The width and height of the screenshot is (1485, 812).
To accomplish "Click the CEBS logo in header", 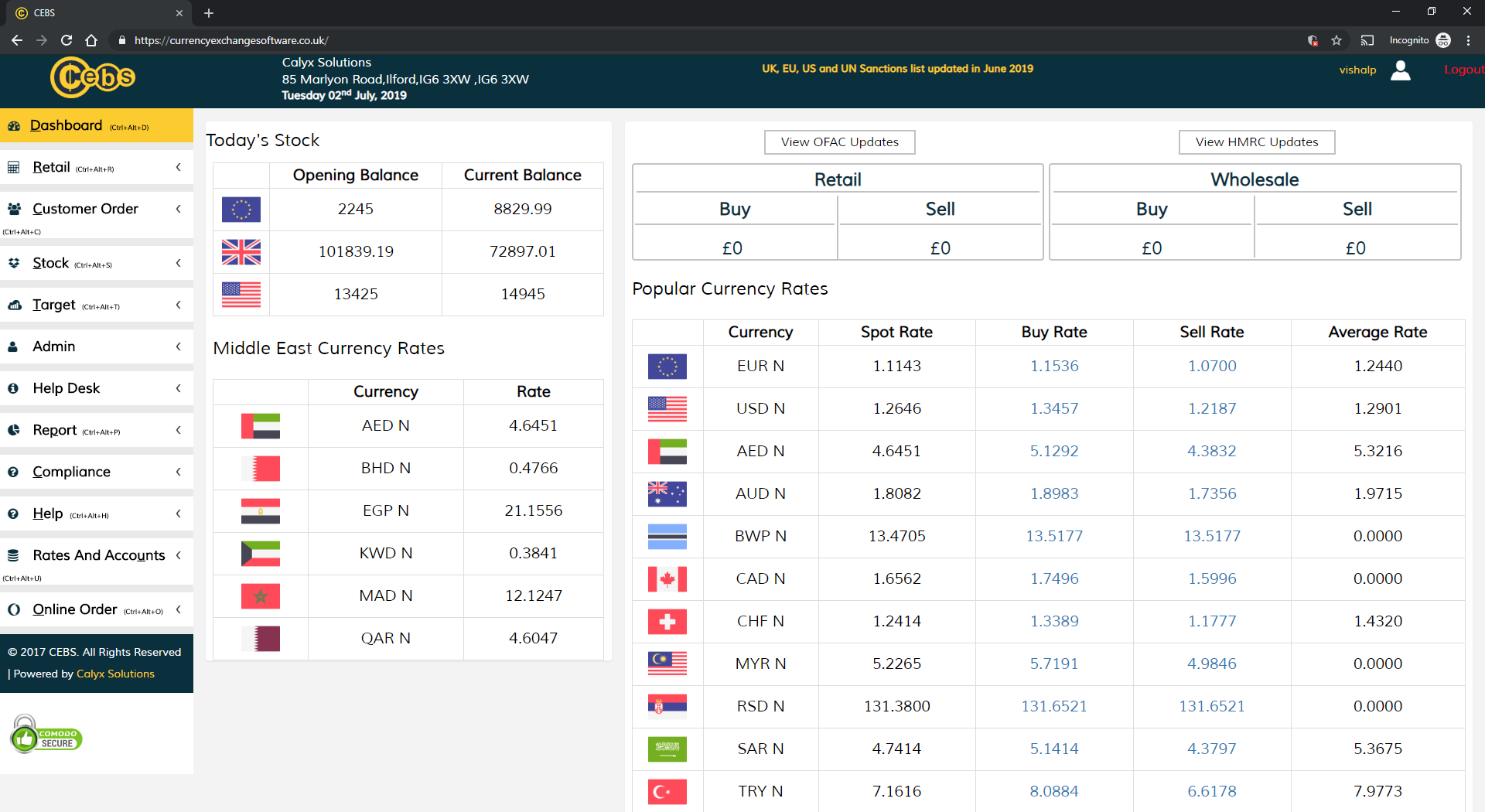I will point(92,77).
